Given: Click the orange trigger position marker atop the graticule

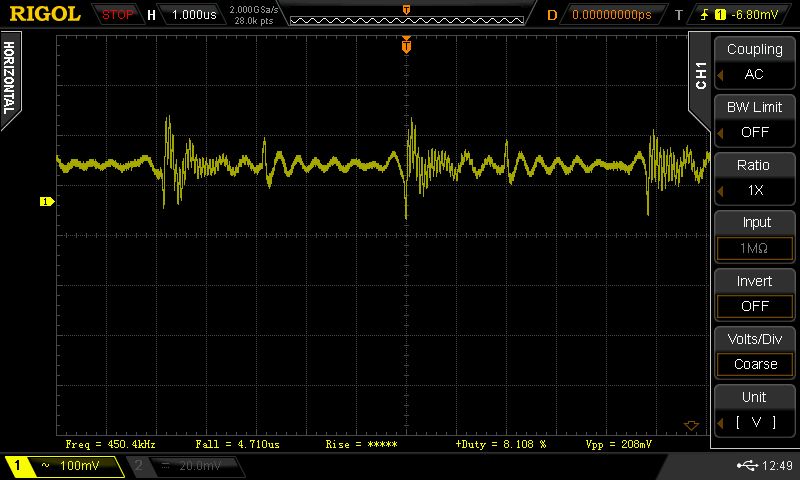Looking at the screenshot, I should click(406, 45).
